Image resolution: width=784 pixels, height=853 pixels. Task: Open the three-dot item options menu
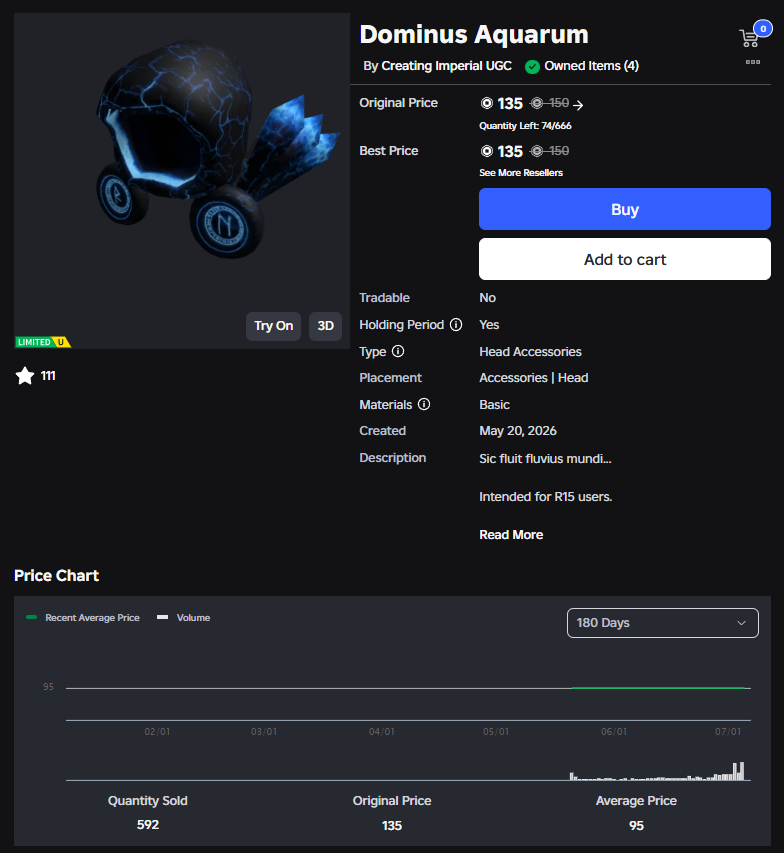[x=753, y=62]
